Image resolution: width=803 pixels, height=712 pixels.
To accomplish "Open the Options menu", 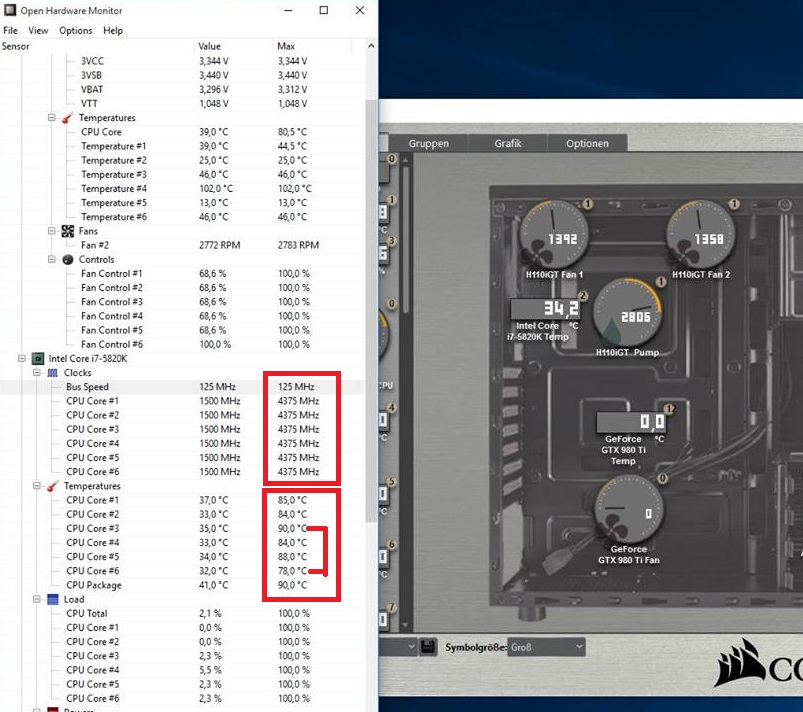I will [75, 30].
